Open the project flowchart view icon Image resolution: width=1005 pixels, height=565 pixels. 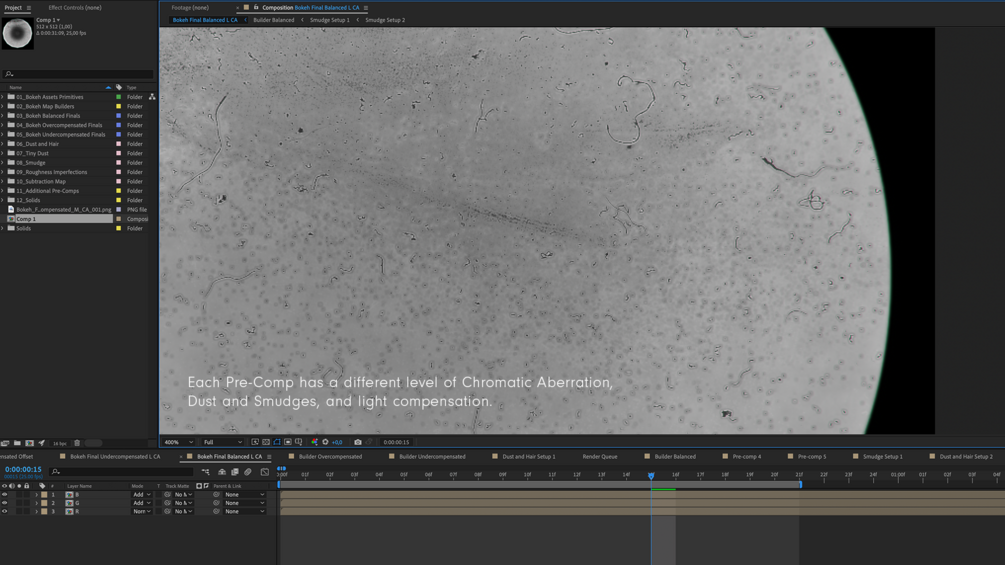[152, 97]
